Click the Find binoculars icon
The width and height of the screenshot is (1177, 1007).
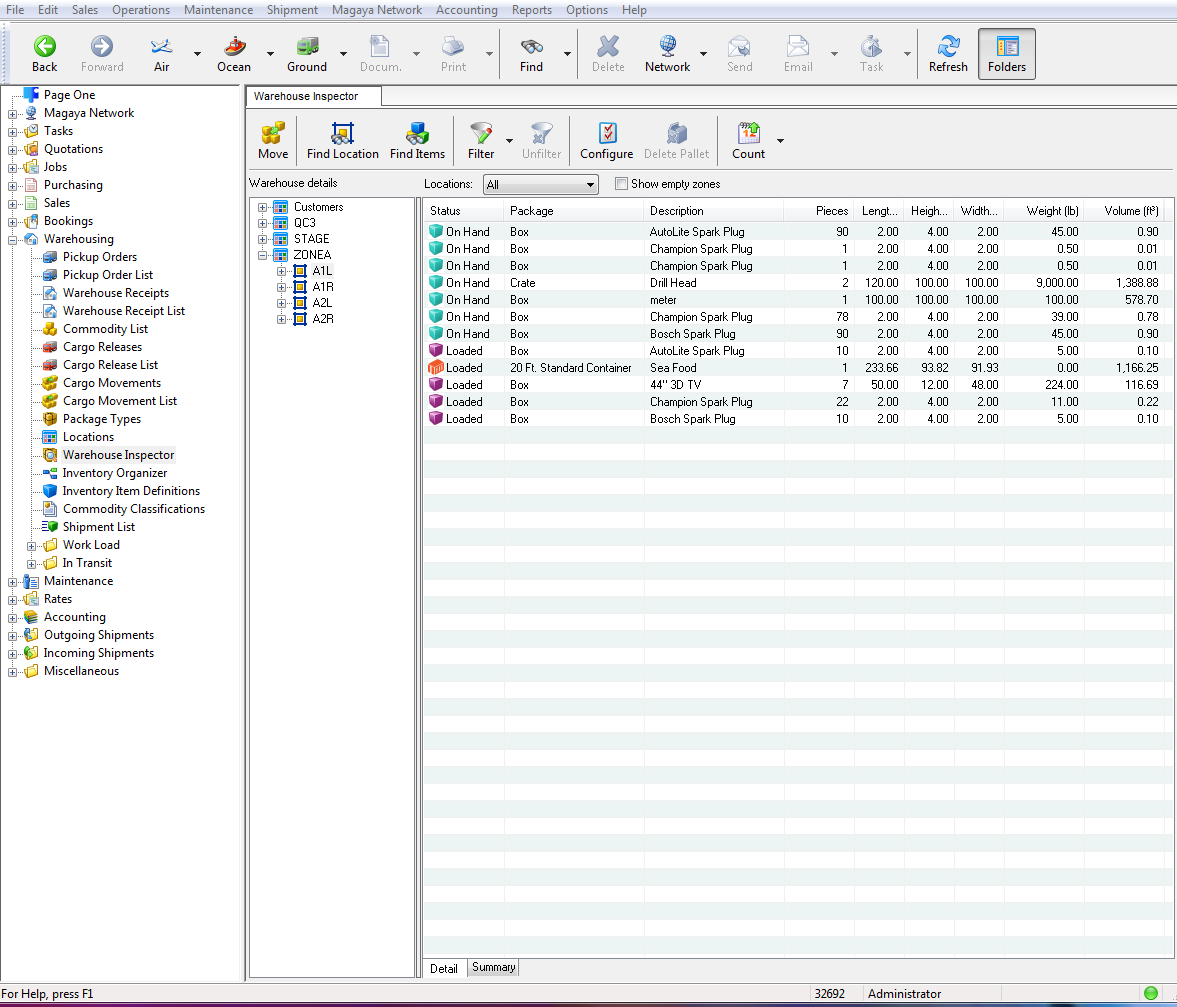[x=531, y=54]
